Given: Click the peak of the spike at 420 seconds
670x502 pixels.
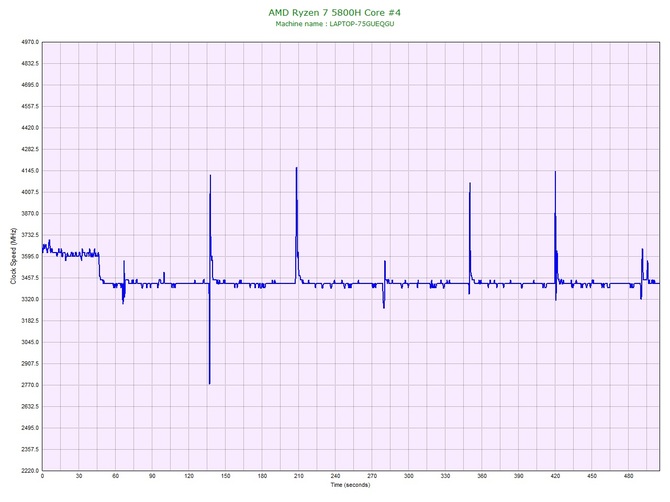Looking at the screenshot, I should (x=555, y=172).
